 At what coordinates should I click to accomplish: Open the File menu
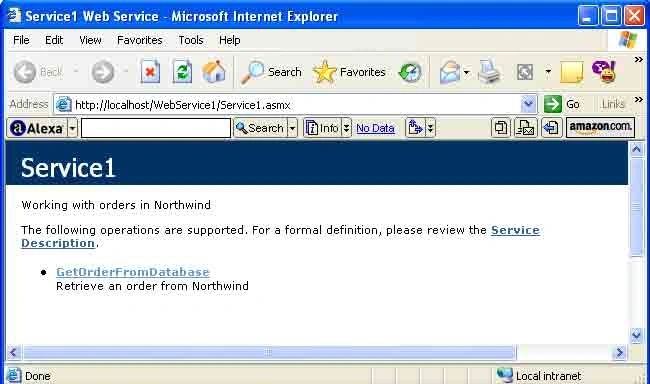pos(21,40)
